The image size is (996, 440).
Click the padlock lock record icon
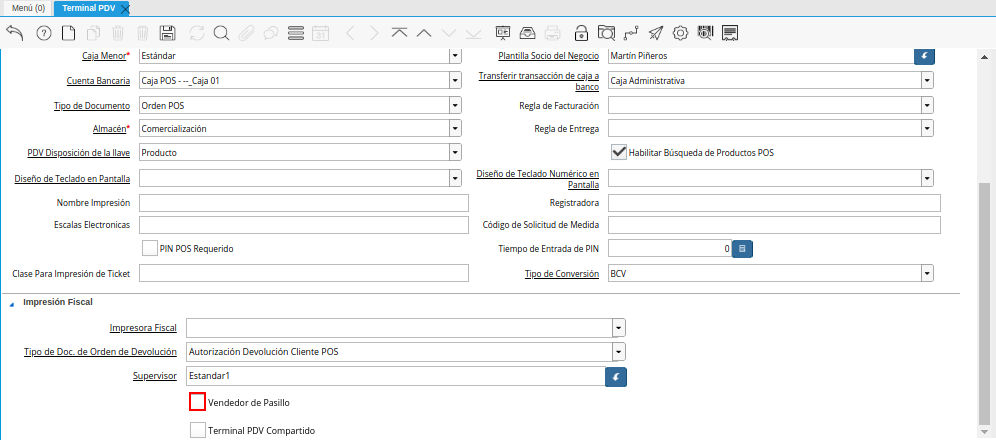click(581, 33)
